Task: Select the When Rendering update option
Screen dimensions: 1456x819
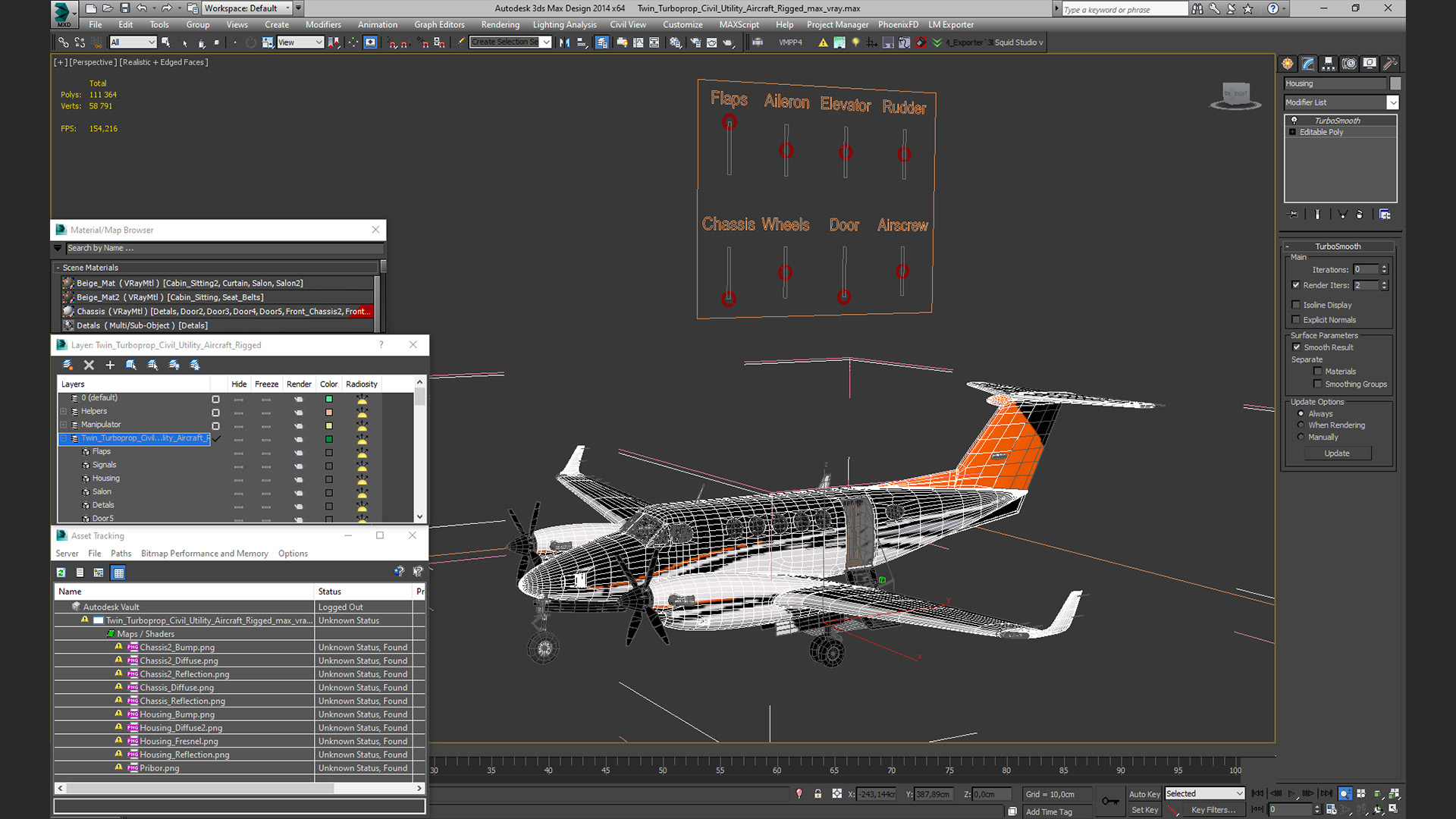Action: pyautogui.click(x=1301, y=425)
